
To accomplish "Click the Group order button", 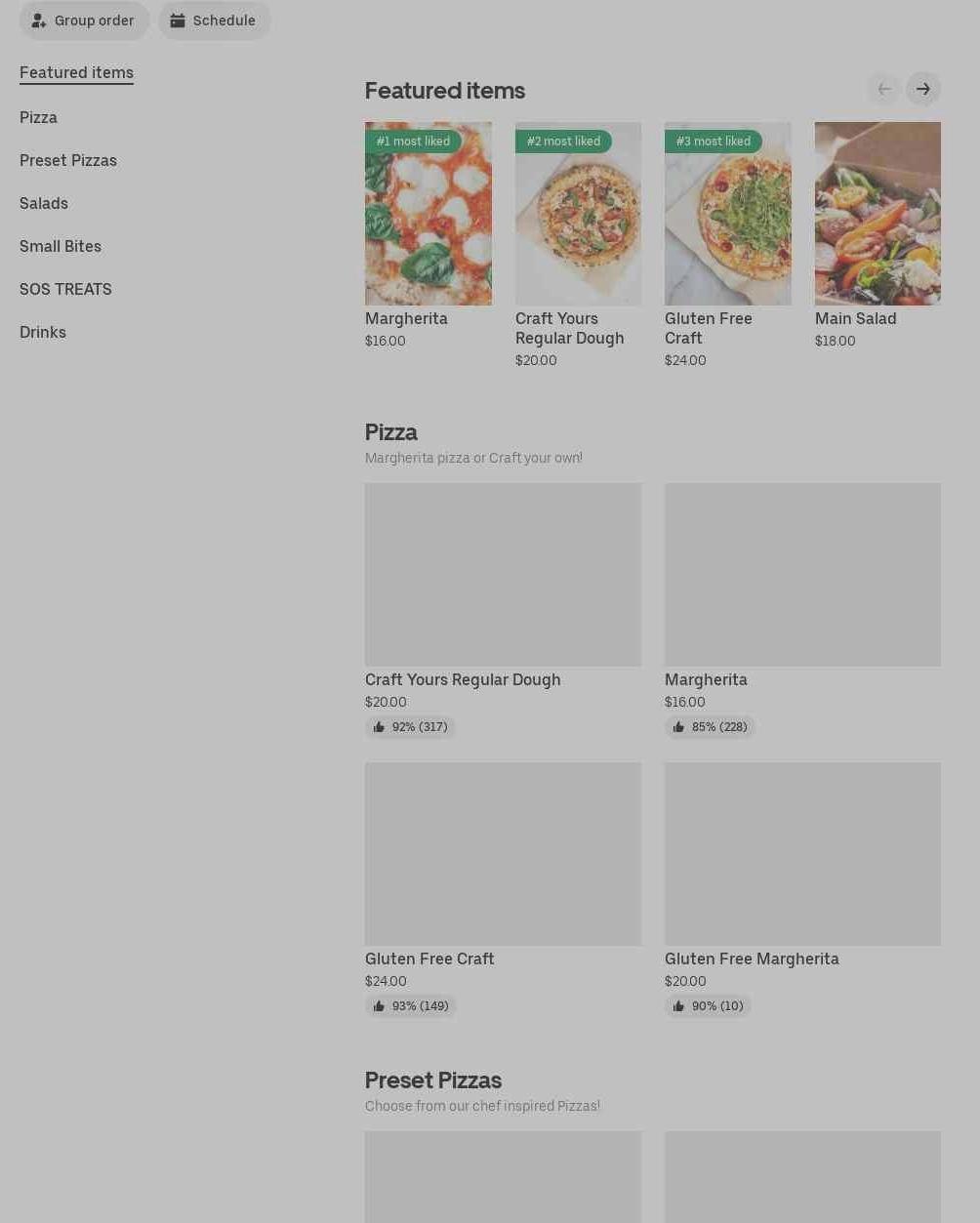I will tap(84, 20).
